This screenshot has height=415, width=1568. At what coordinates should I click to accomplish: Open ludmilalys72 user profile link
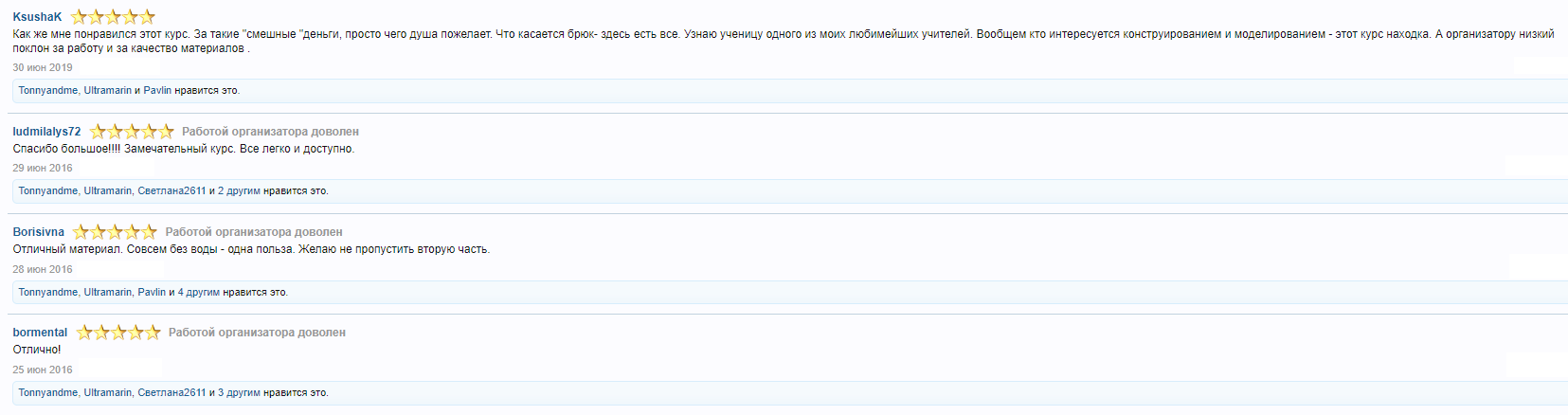(x=46, y=132)
